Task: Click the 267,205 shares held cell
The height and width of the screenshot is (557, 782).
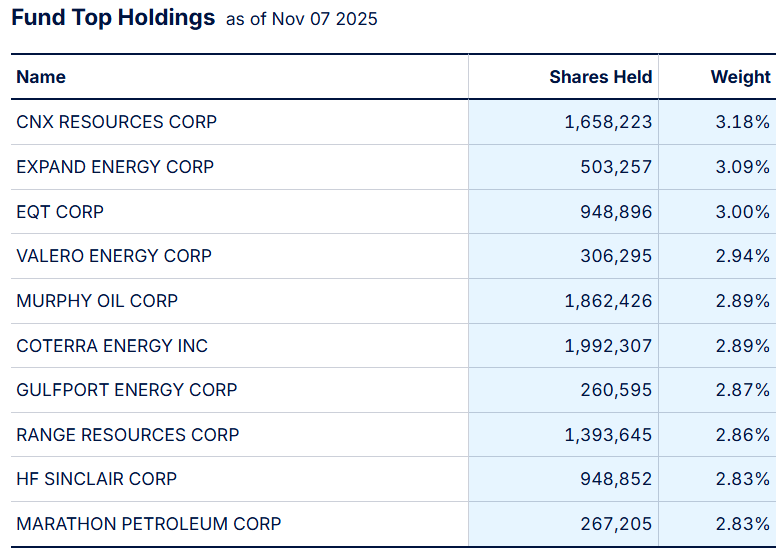Action: (x=616, y=524)
